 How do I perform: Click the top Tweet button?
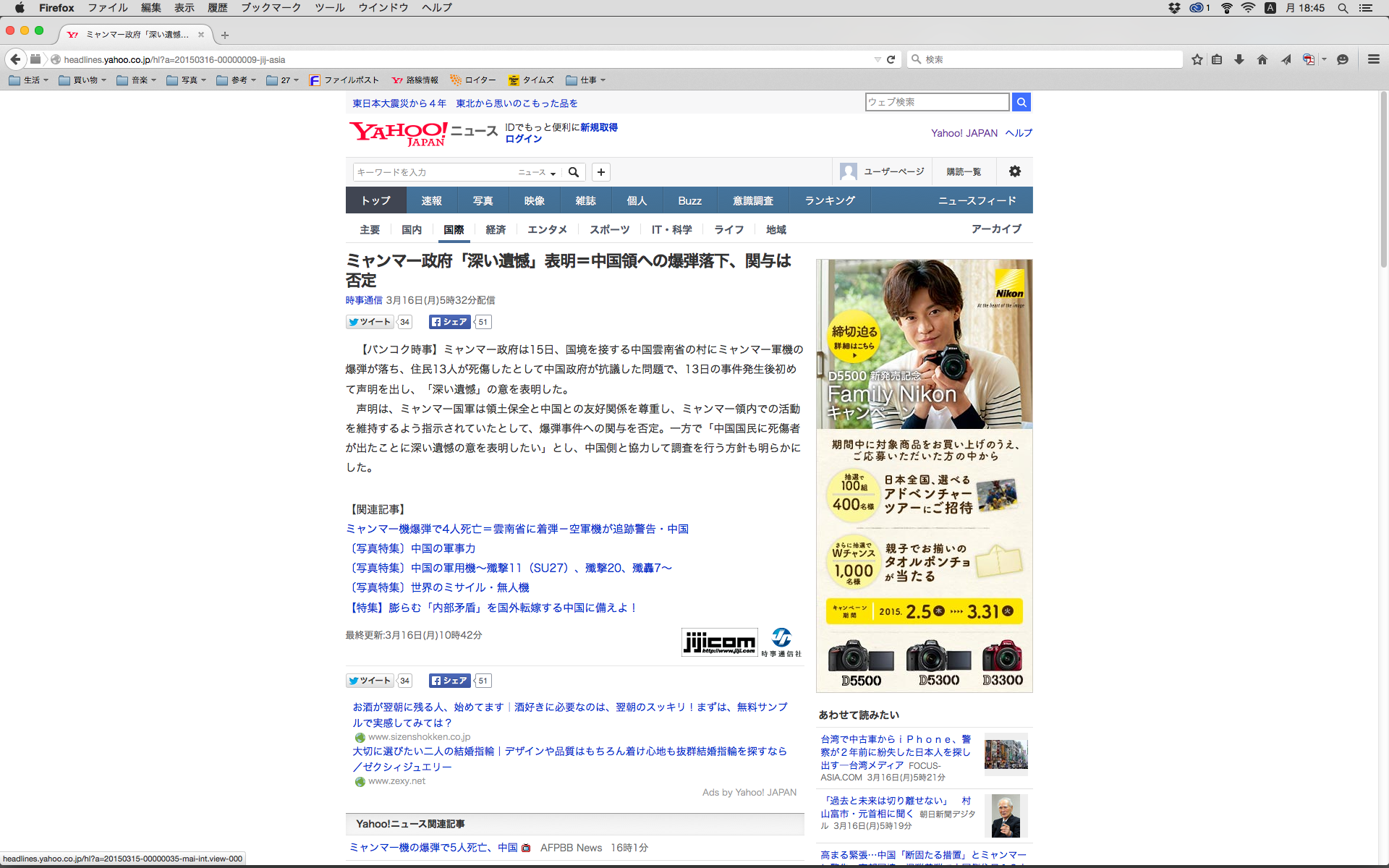pyautogui.click(x=370, y=322)
